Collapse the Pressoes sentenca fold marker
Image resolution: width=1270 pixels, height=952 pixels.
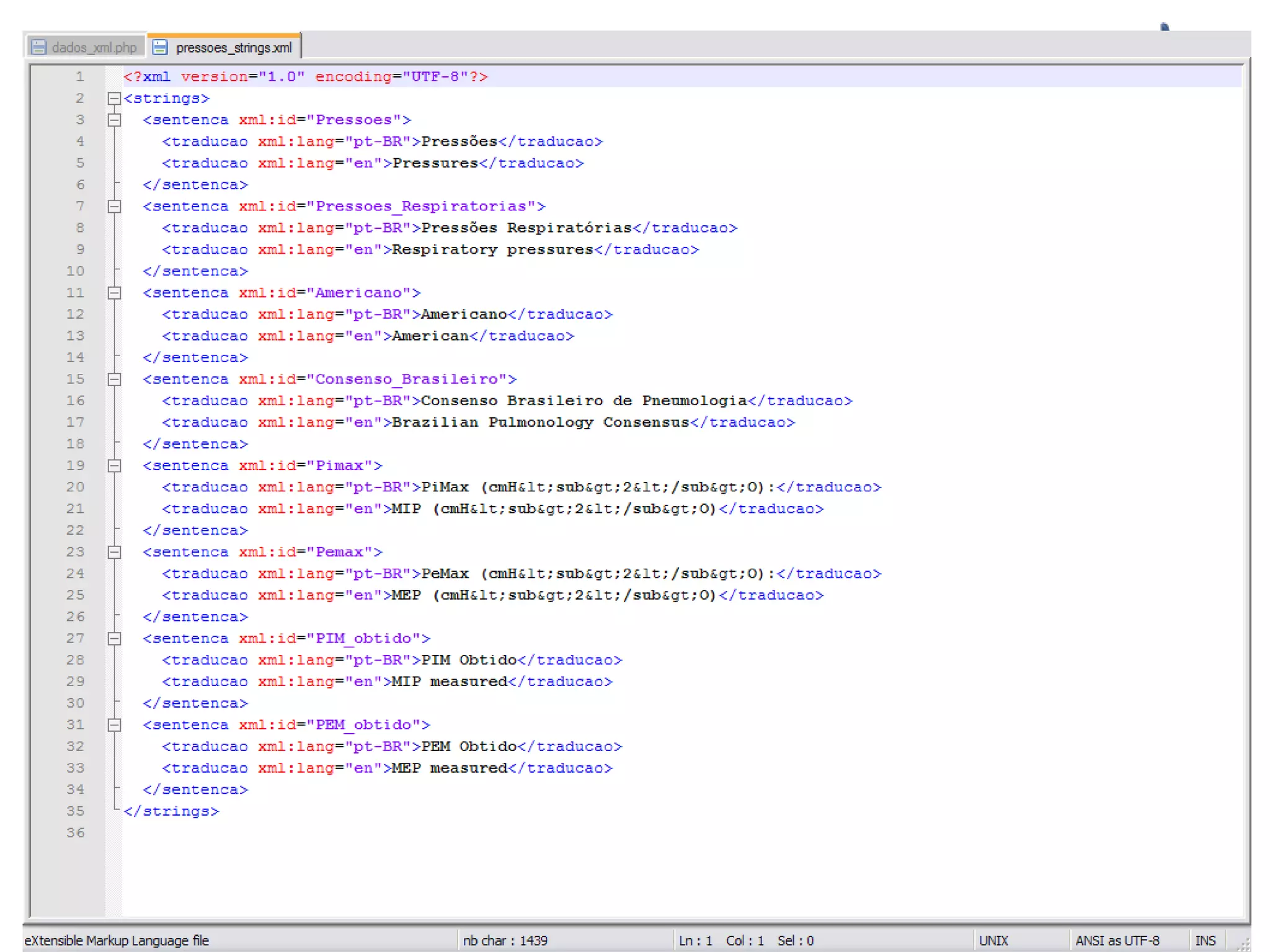(114, 120)
